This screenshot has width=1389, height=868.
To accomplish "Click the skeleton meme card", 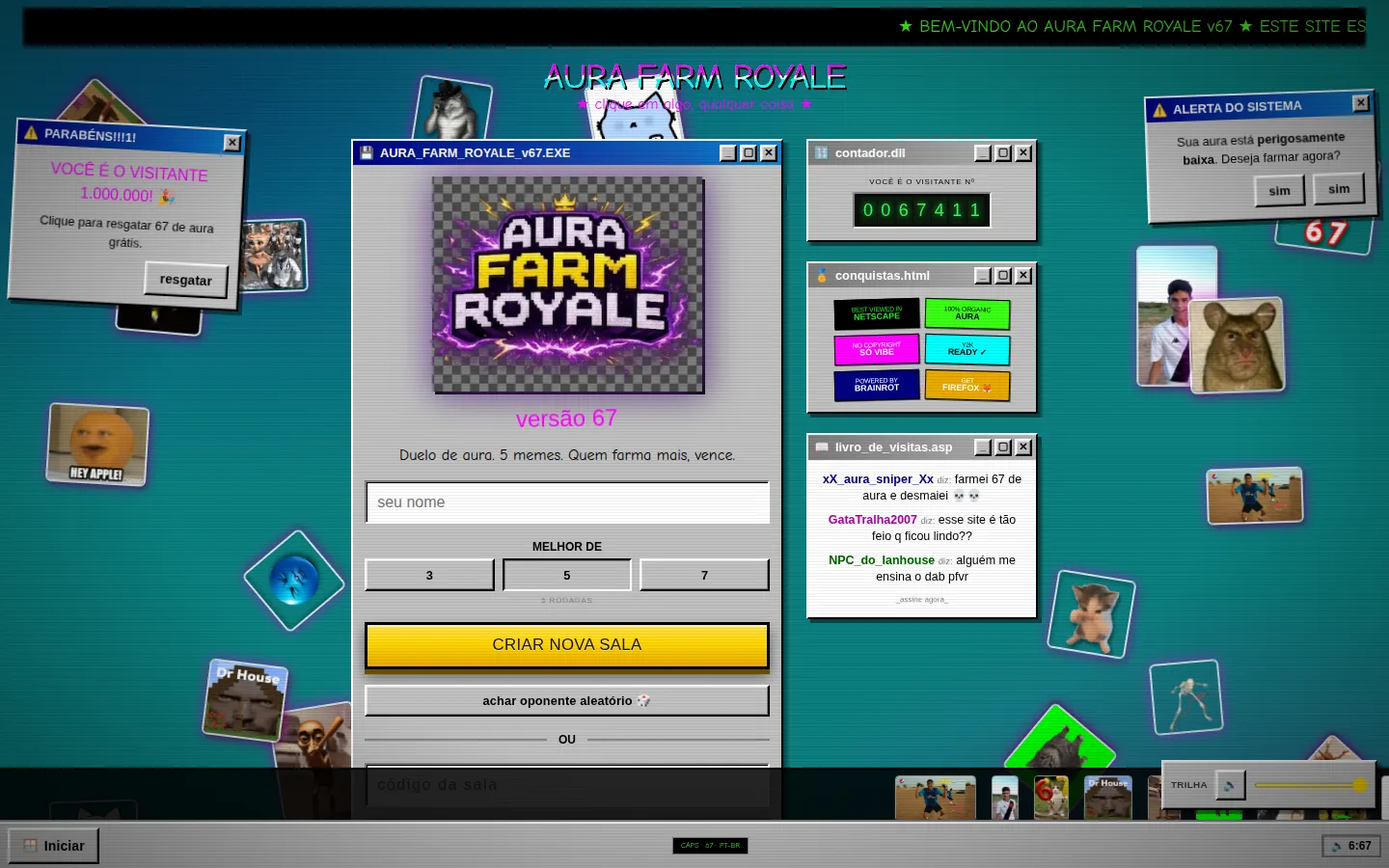I will 1186,697.
